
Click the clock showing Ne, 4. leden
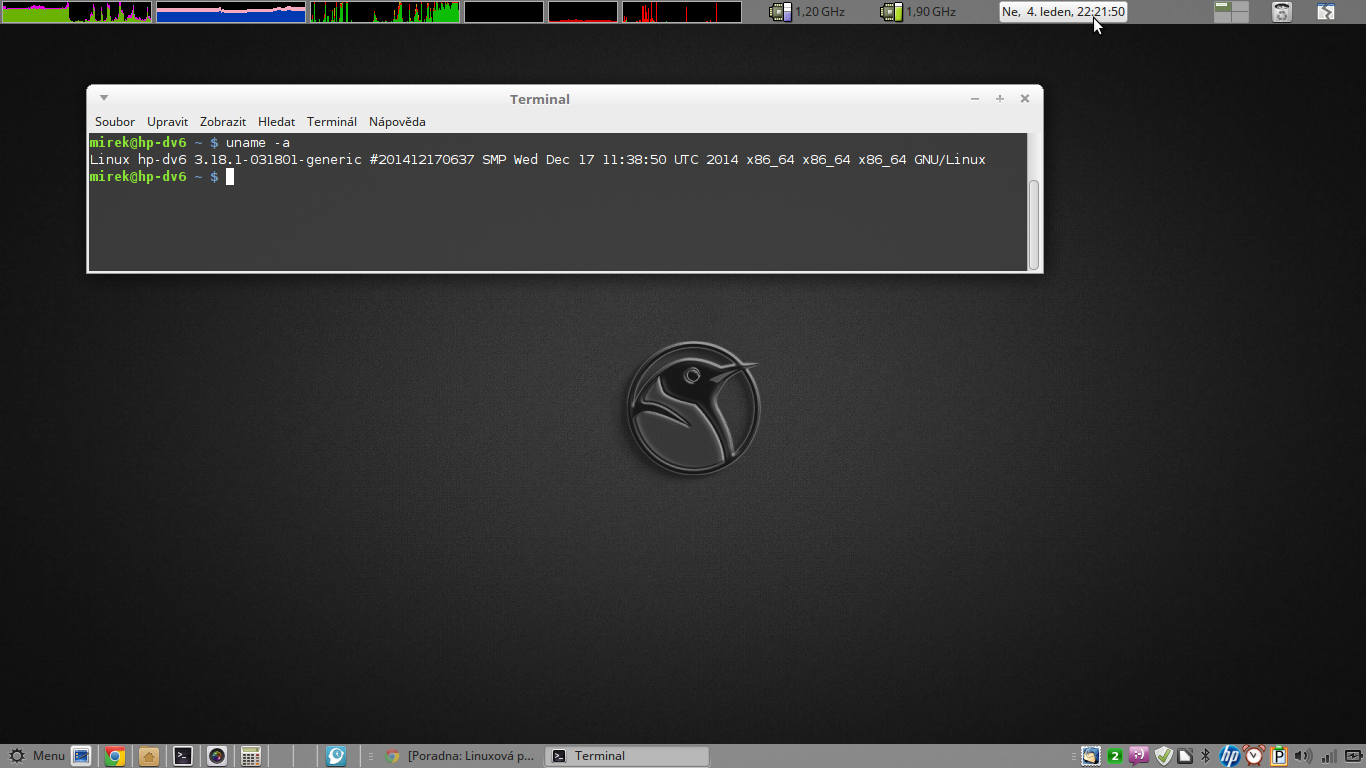[x=1063, y=12]
